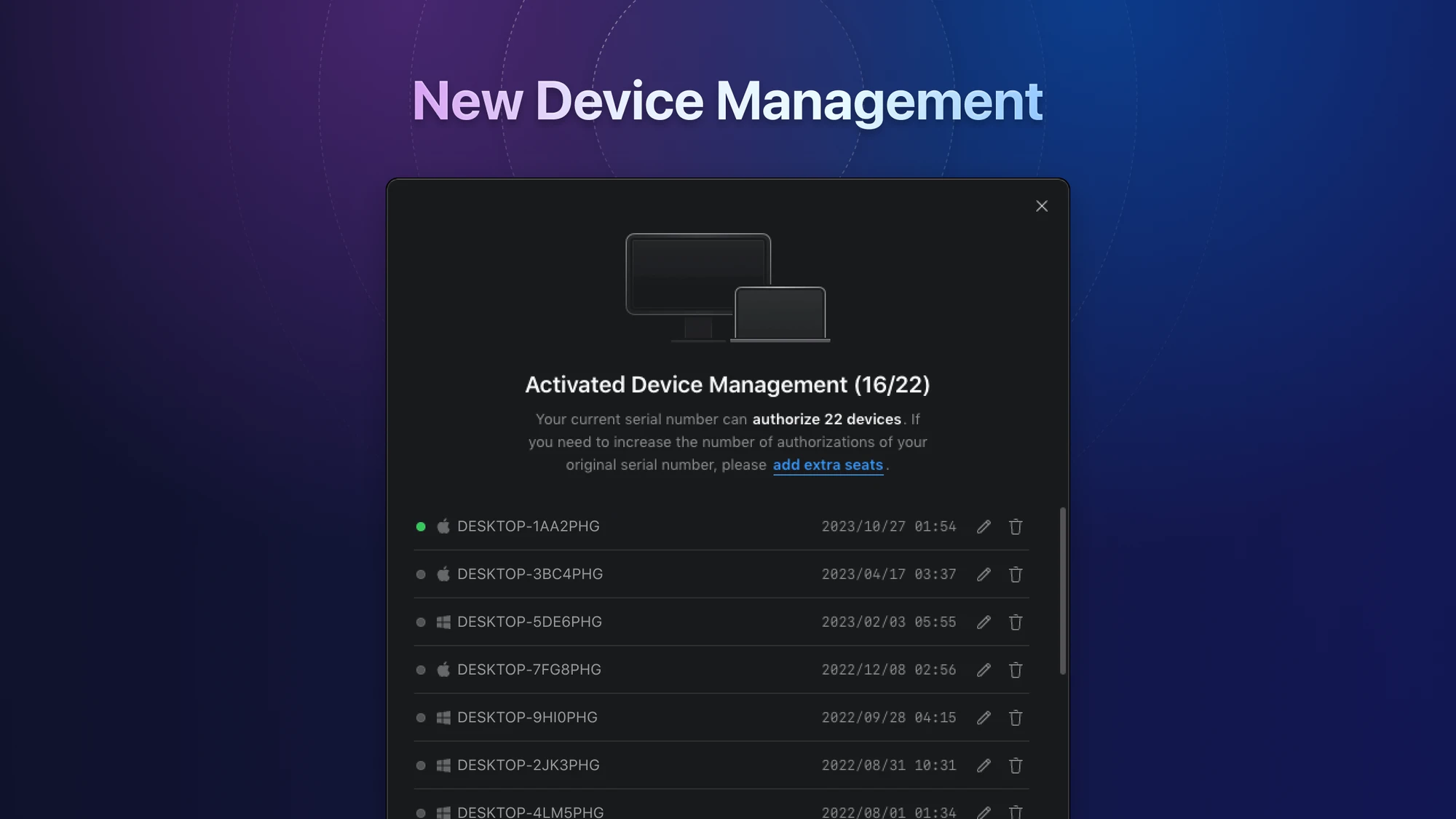Image resolution: width=1456 pixels, height=819 pixels.
Task: Select device name DESKTOP-1AA2PHG
Action: (529, 526)
